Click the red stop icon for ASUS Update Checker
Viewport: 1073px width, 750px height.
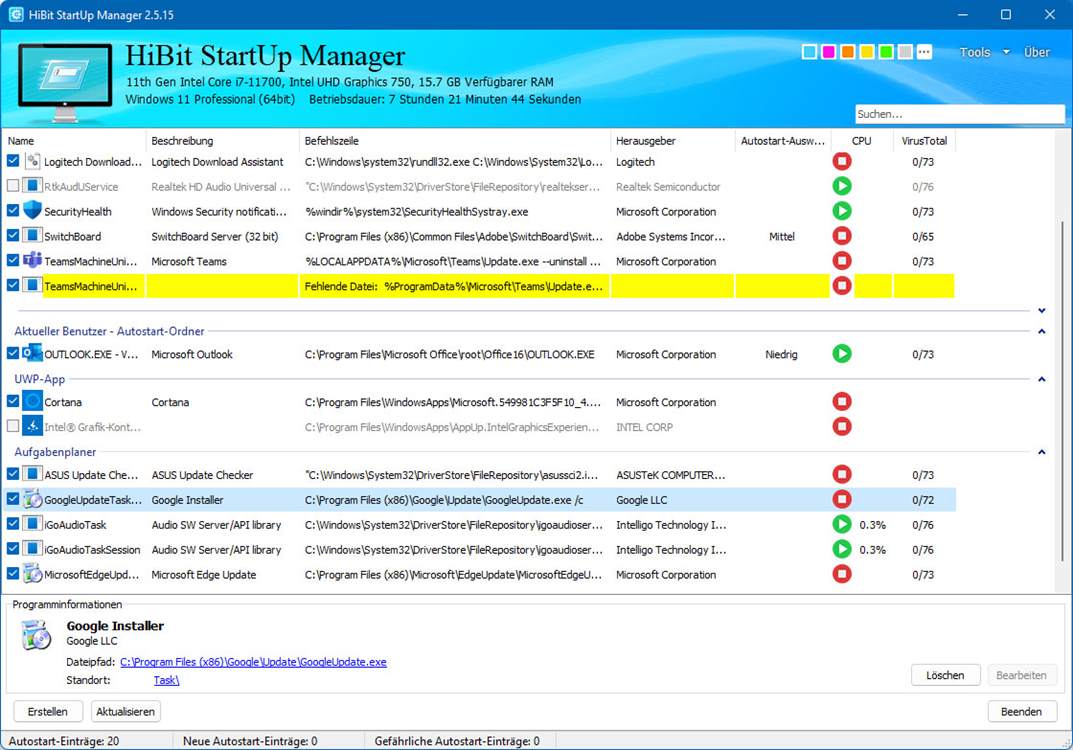pyautogui.click(x=842, y=474)
